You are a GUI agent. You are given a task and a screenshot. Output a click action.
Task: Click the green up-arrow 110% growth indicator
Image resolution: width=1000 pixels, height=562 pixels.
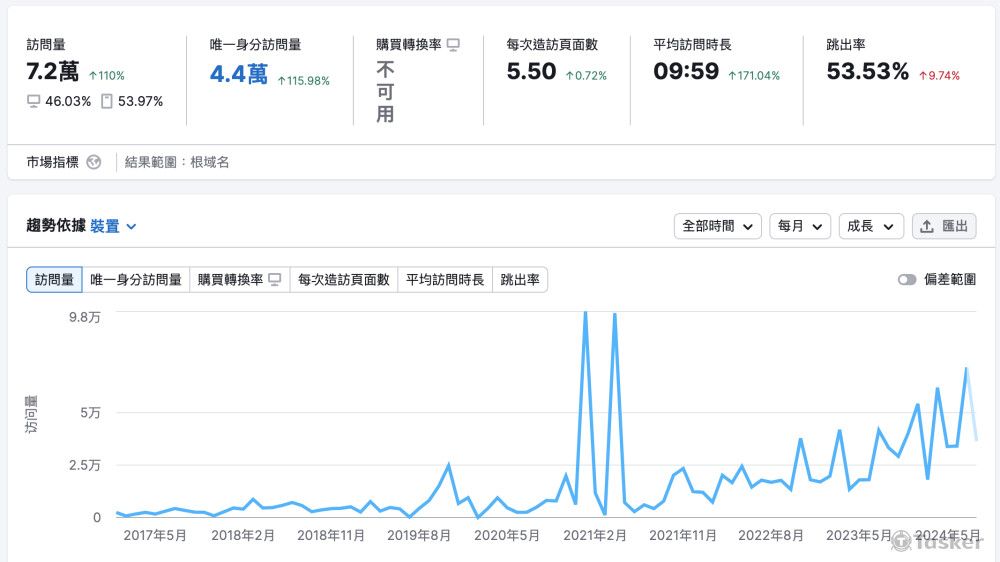click(106, 76)
